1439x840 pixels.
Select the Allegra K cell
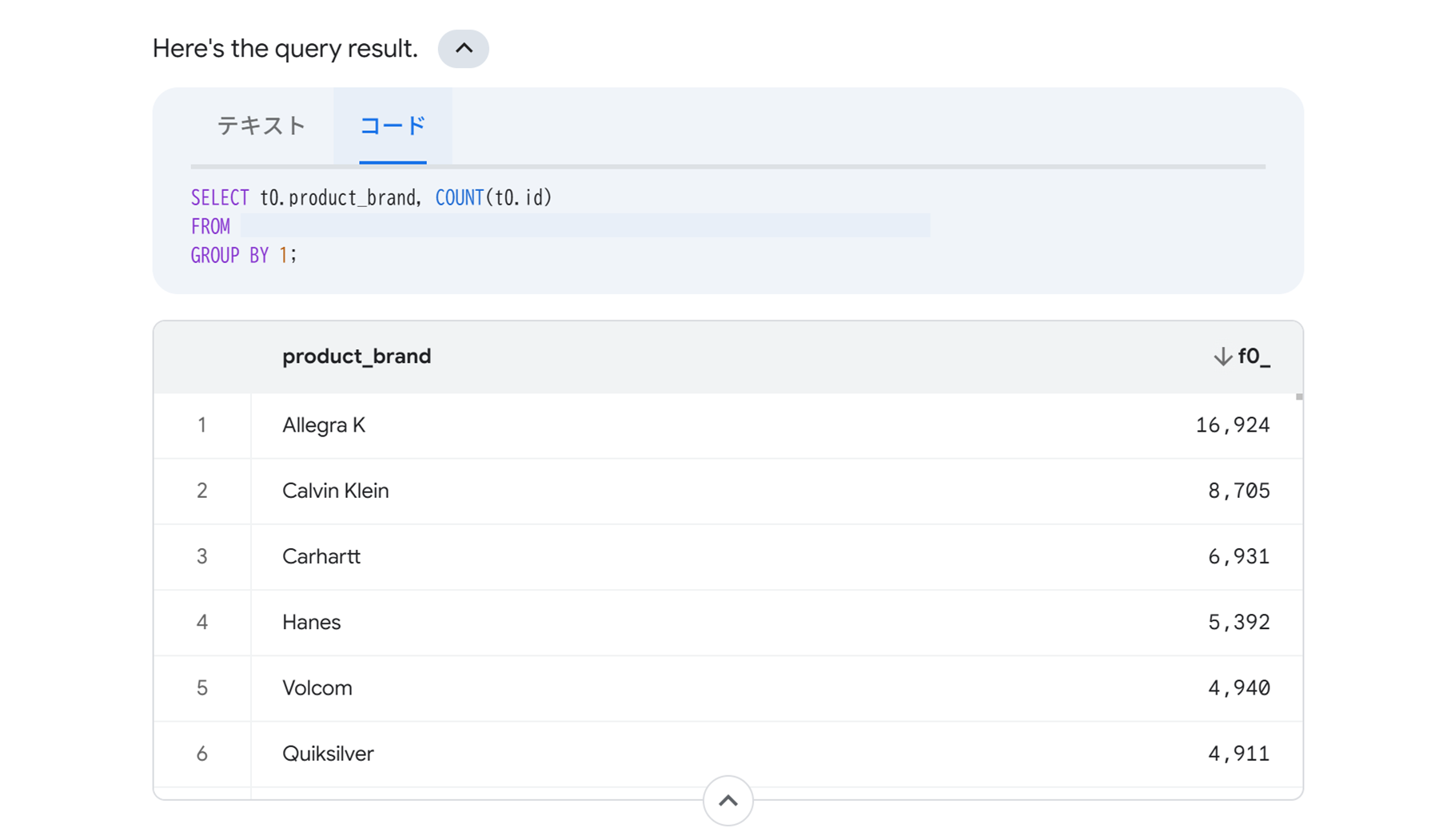coord(324,425)
